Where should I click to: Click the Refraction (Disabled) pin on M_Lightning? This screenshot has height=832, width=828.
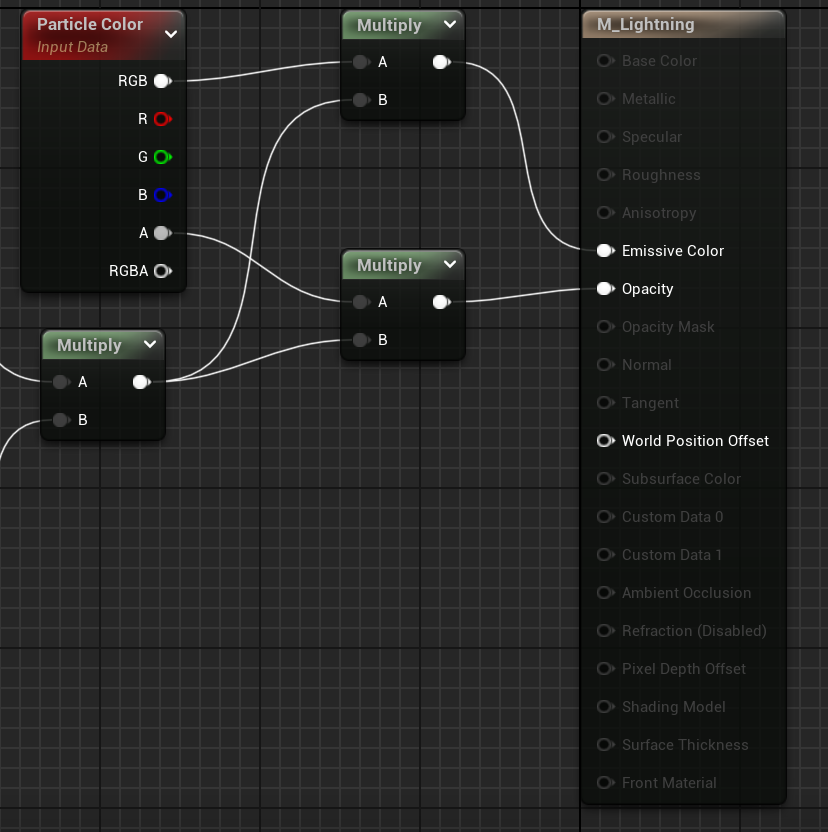tap(604, 631)
